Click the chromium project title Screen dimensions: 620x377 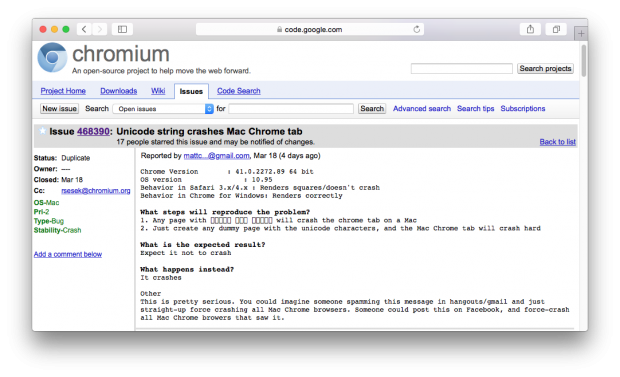point(121,54)
